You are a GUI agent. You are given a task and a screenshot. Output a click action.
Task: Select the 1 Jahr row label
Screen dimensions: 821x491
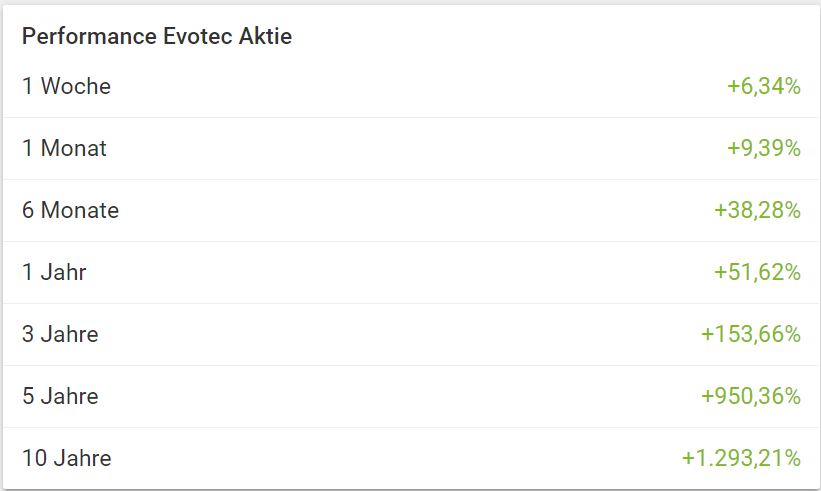point(54,273)
